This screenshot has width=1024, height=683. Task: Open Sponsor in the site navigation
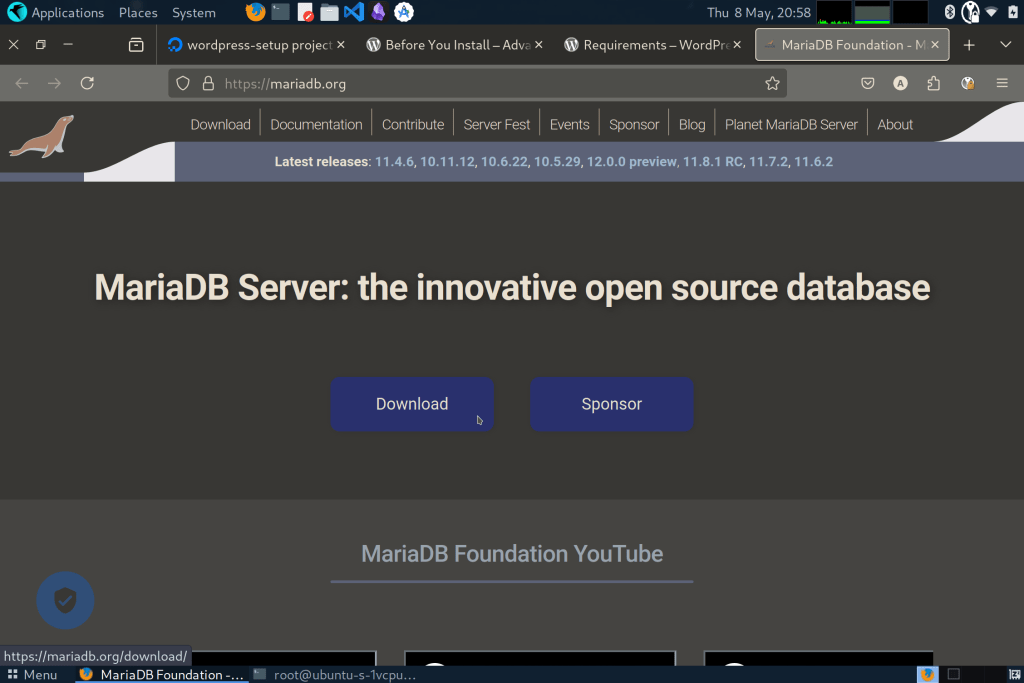tap(634, 124)
